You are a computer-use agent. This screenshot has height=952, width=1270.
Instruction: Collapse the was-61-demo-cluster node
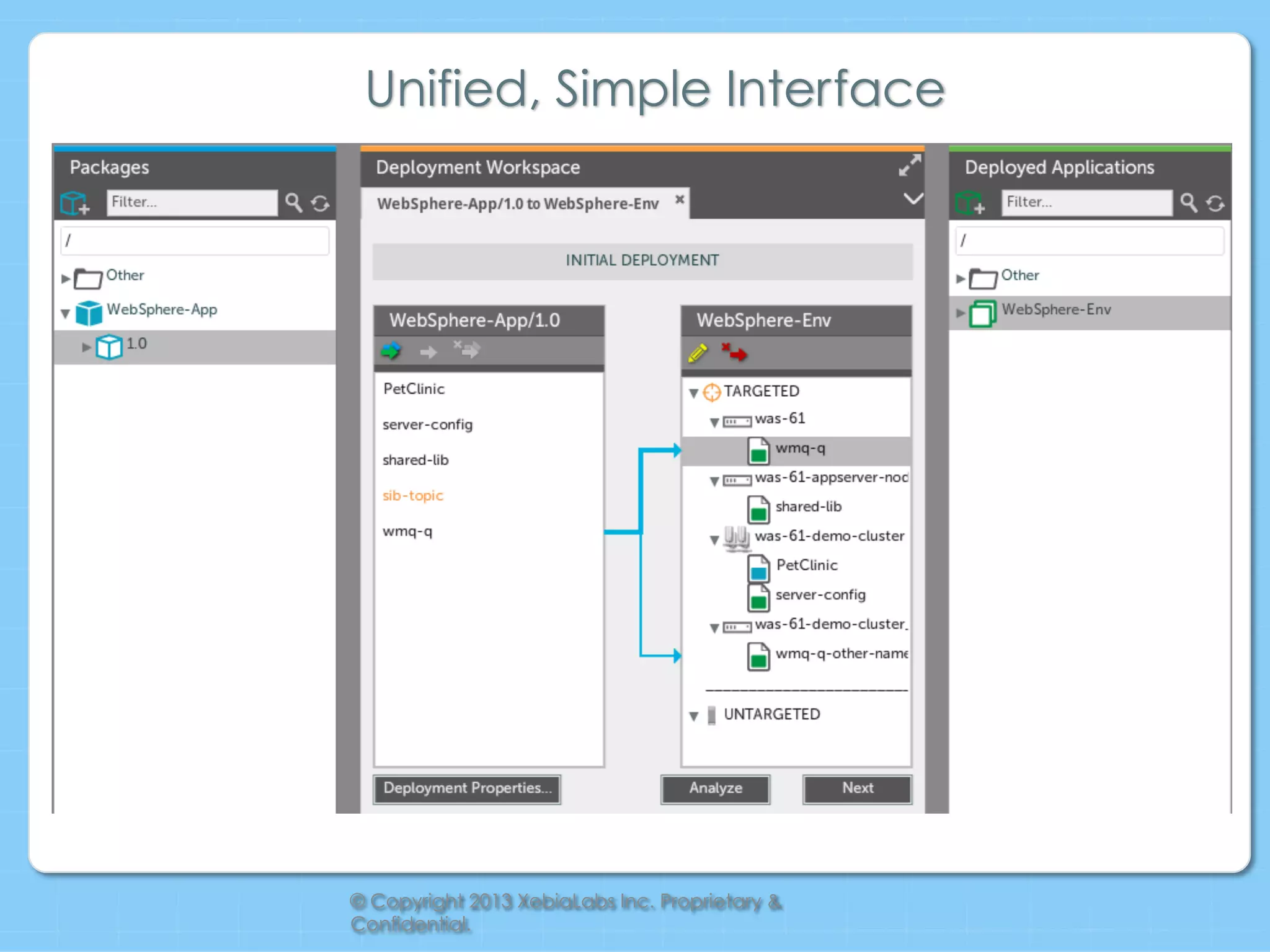[x=714, y=540]
